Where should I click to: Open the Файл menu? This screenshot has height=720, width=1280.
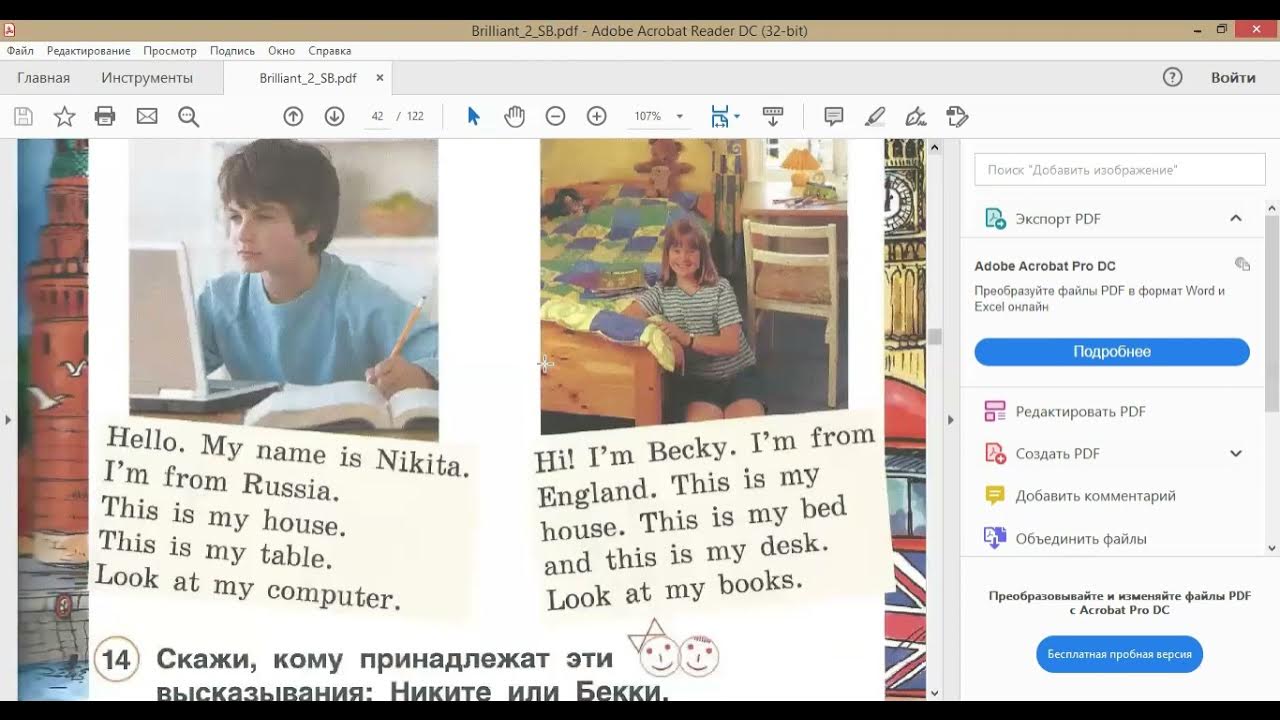pos(20,50)
